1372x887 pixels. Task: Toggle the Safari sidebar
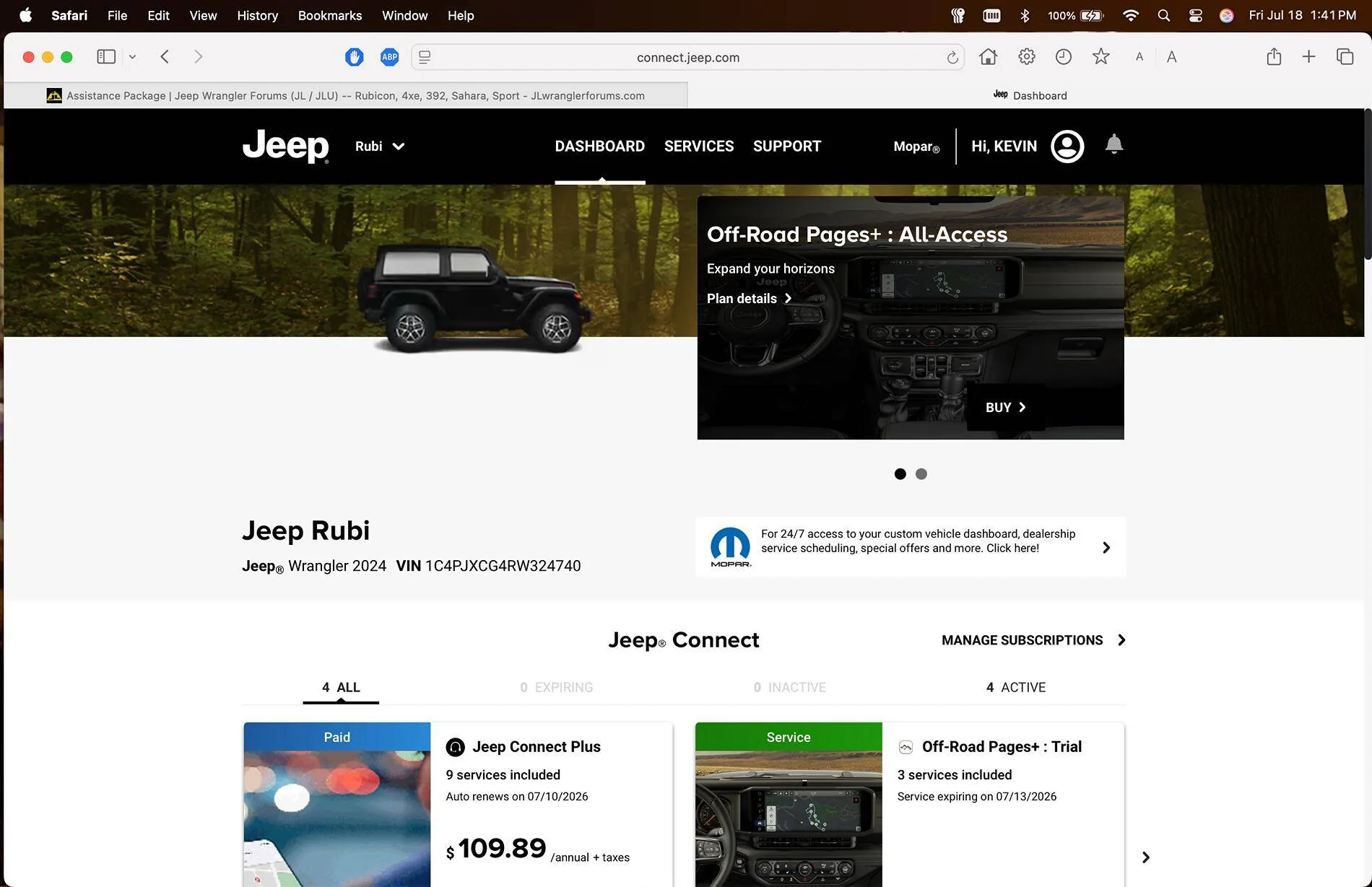click(106, 57)
